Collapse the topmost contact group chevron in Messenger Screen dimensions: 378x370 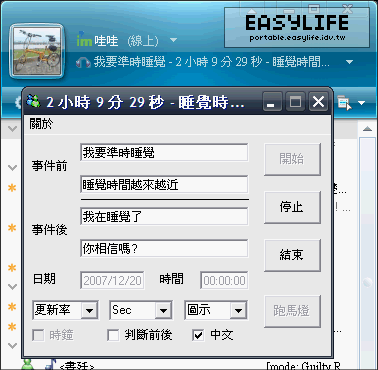click(x=12, y=129)
